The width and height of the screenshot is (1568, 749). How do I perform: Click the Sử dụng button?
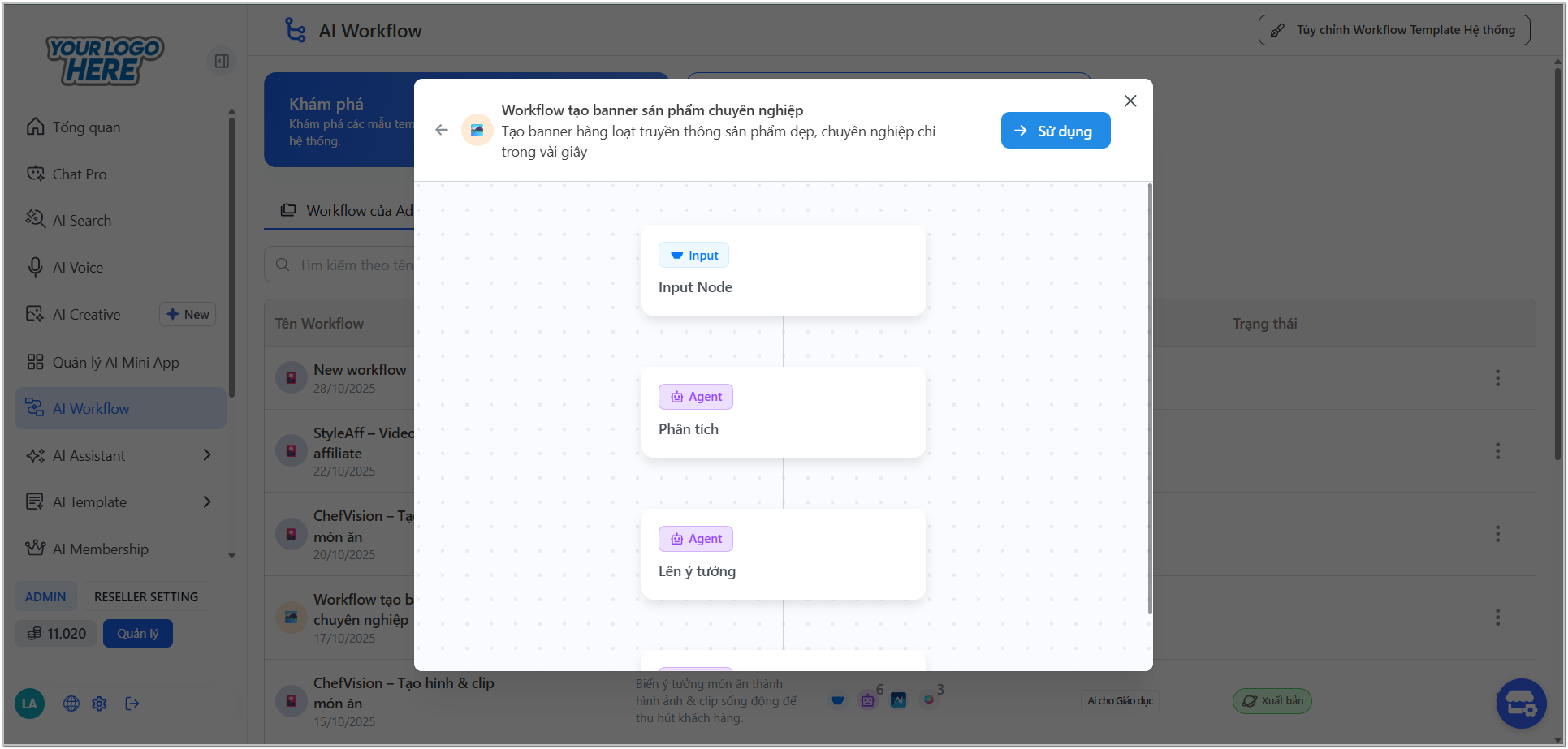point(1055,131)
